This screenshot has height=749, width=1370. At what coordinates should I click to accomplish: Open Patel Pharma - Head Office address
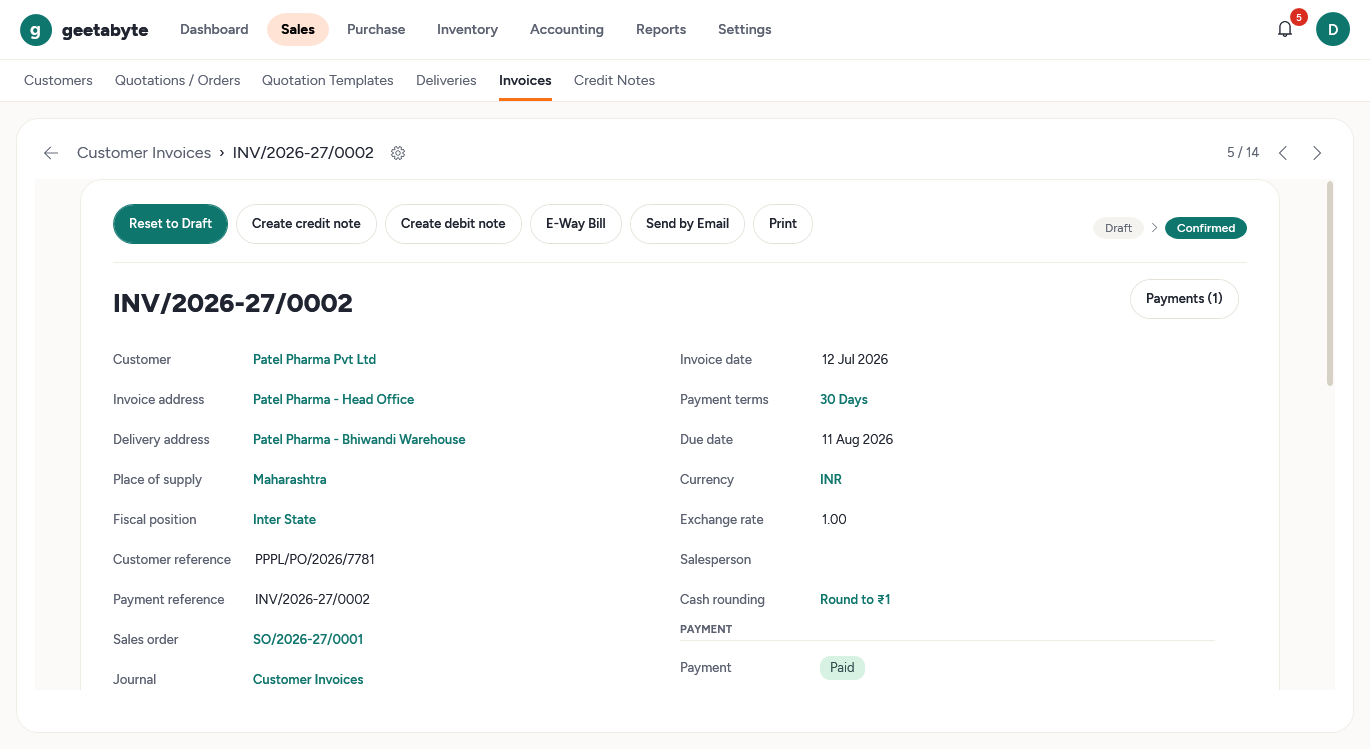[x=333, y=400]
